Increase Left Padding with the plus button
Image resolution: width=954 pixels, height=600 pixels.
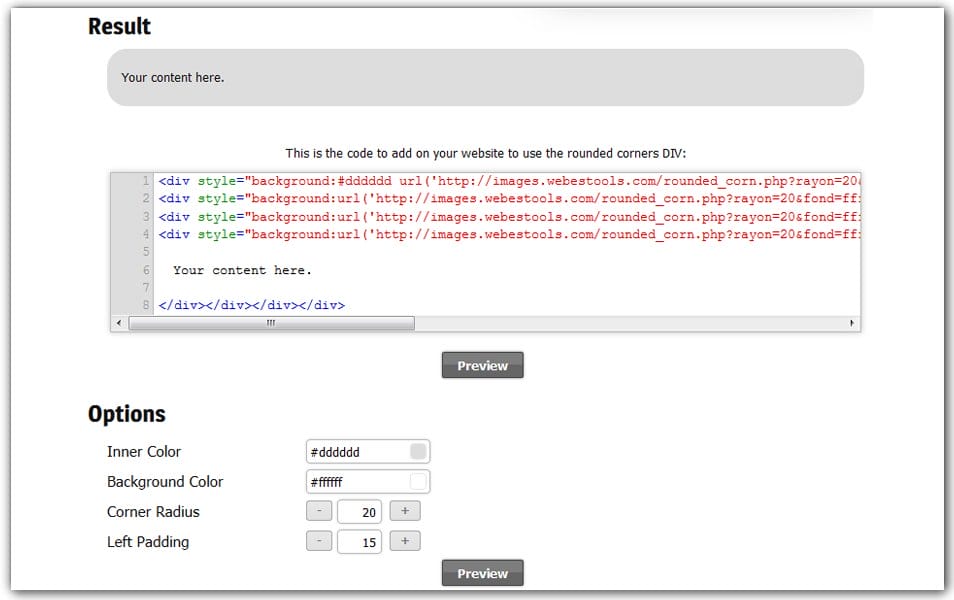point(405,541)
